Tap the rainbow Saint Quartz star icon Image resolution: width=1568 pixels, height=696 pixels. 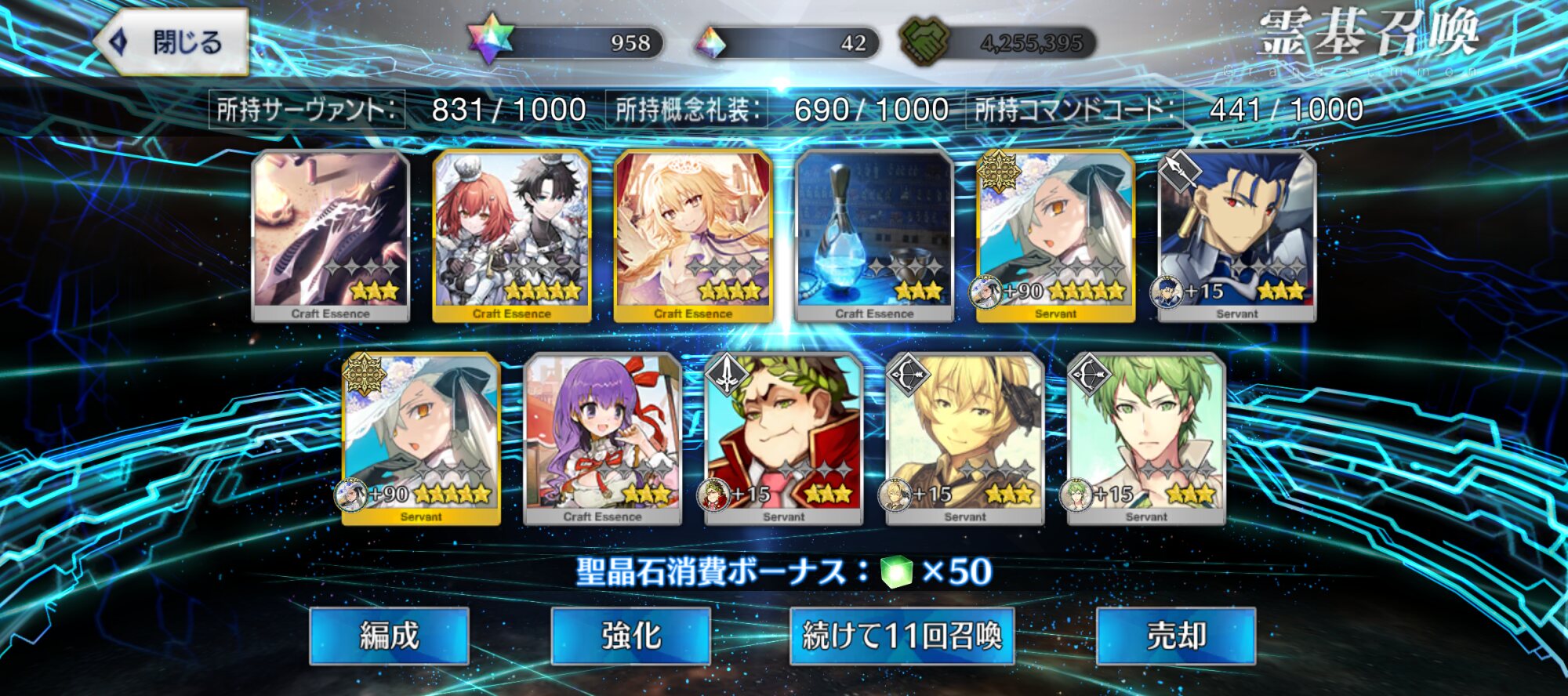[x=491, y=39]
